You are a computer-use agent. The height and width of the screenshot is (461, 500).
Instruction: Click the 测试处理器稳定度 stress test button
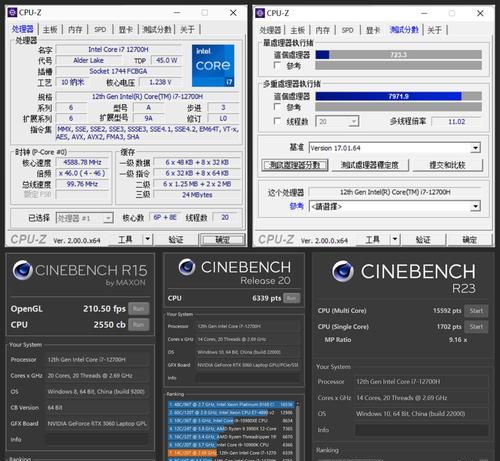coord(370,165)
